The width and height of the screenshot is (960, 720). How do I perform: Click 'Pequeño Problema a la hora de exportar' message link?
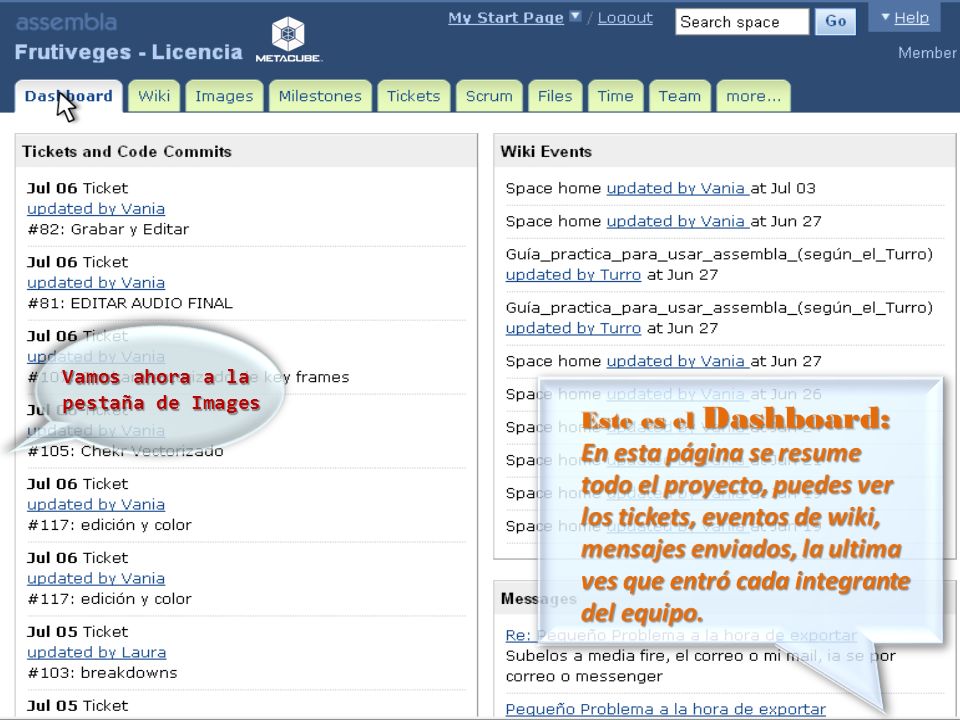[x=666, y=709]
